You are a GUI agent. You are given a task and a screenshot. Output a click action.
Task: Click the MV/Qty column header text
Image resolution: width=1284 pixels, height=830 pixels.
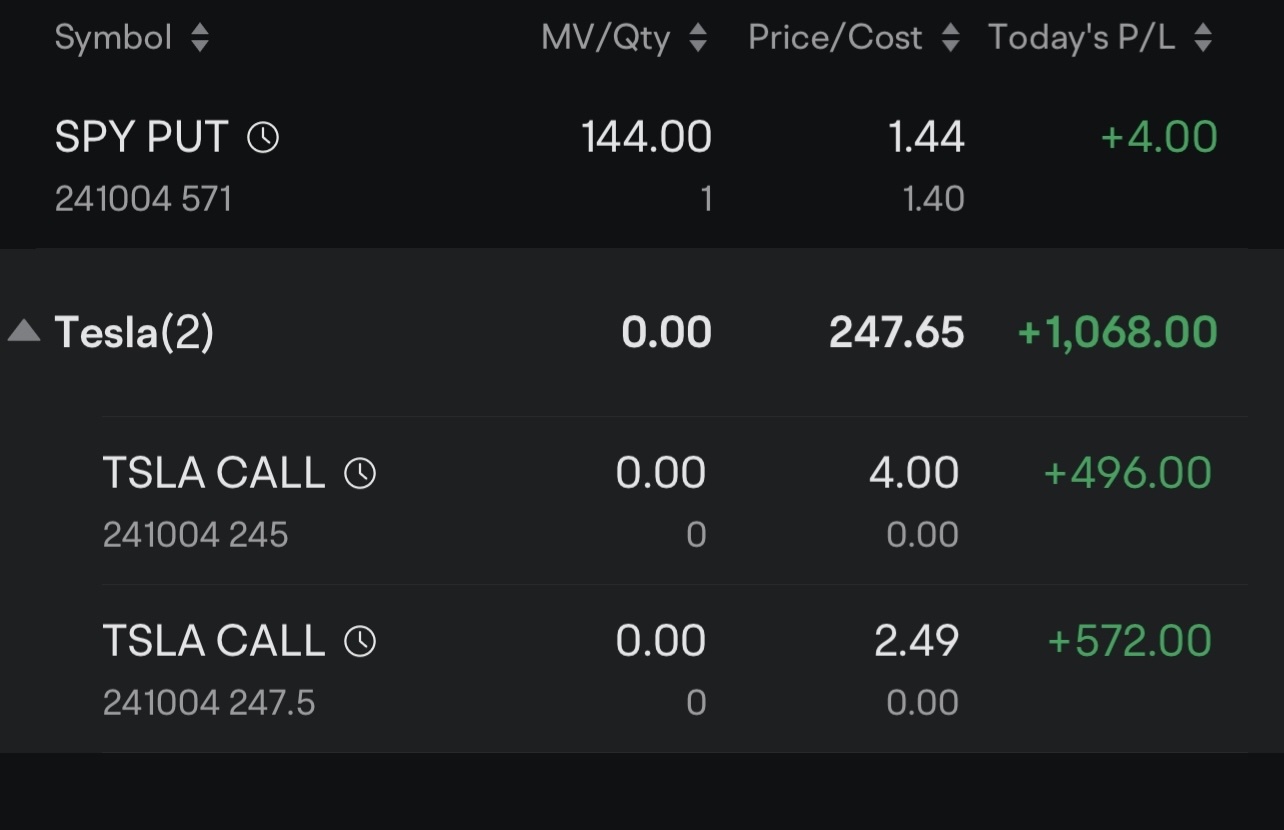[x=606, y=38]
